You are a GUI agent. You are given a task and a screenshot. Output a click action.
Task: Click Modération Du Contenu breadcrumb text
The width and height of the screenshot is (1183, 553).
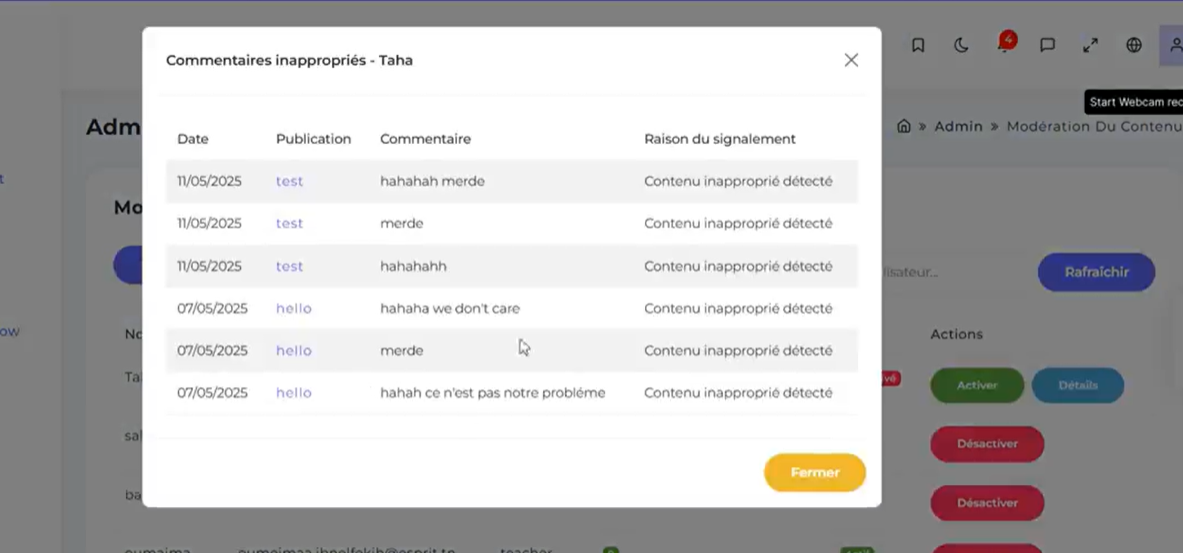[1094, 126]
